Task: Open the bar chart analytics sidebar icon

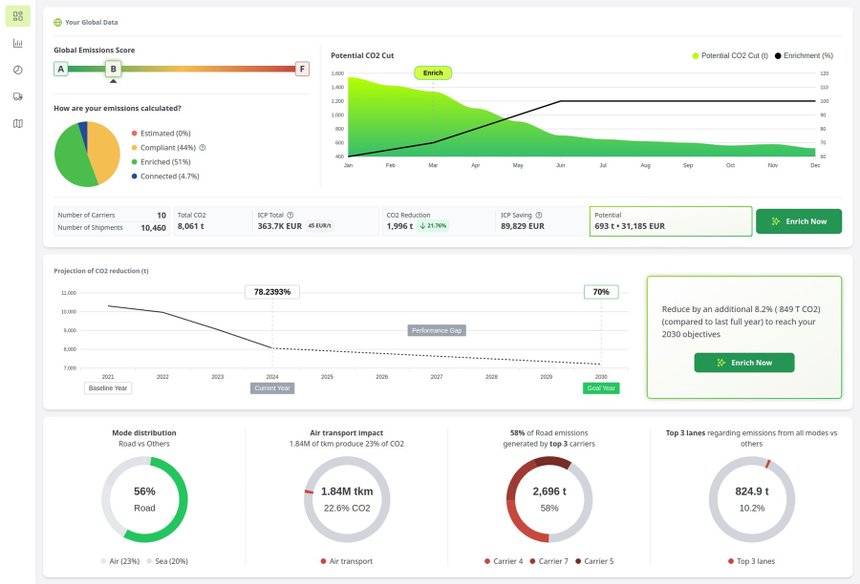Action: coord(18,43)
